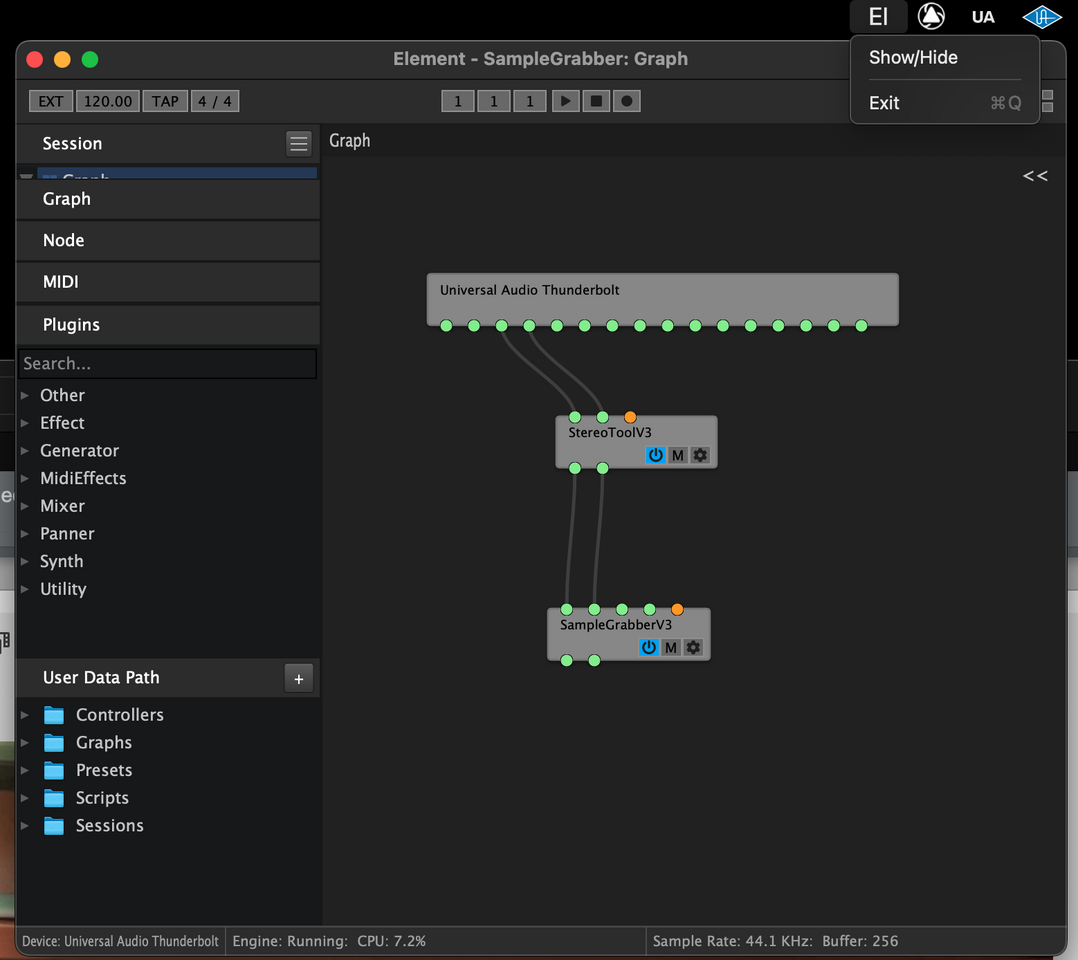Viewport: 1078px width, 960px height.
Task: Click the Graph tab label above canvas
Action: [349, 140]
